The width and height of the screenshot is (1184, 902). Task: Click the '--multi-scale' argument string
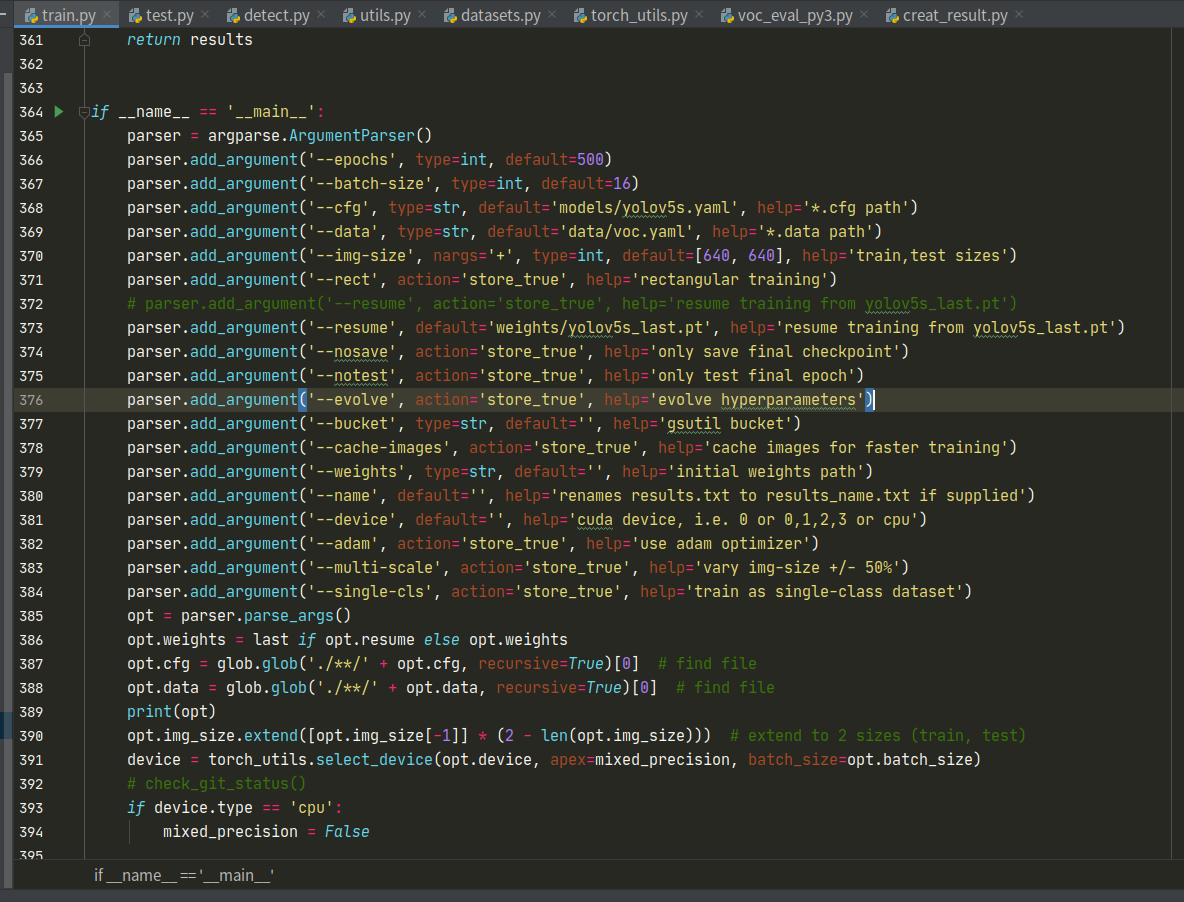pyautogui.click(x=375, y=568)
